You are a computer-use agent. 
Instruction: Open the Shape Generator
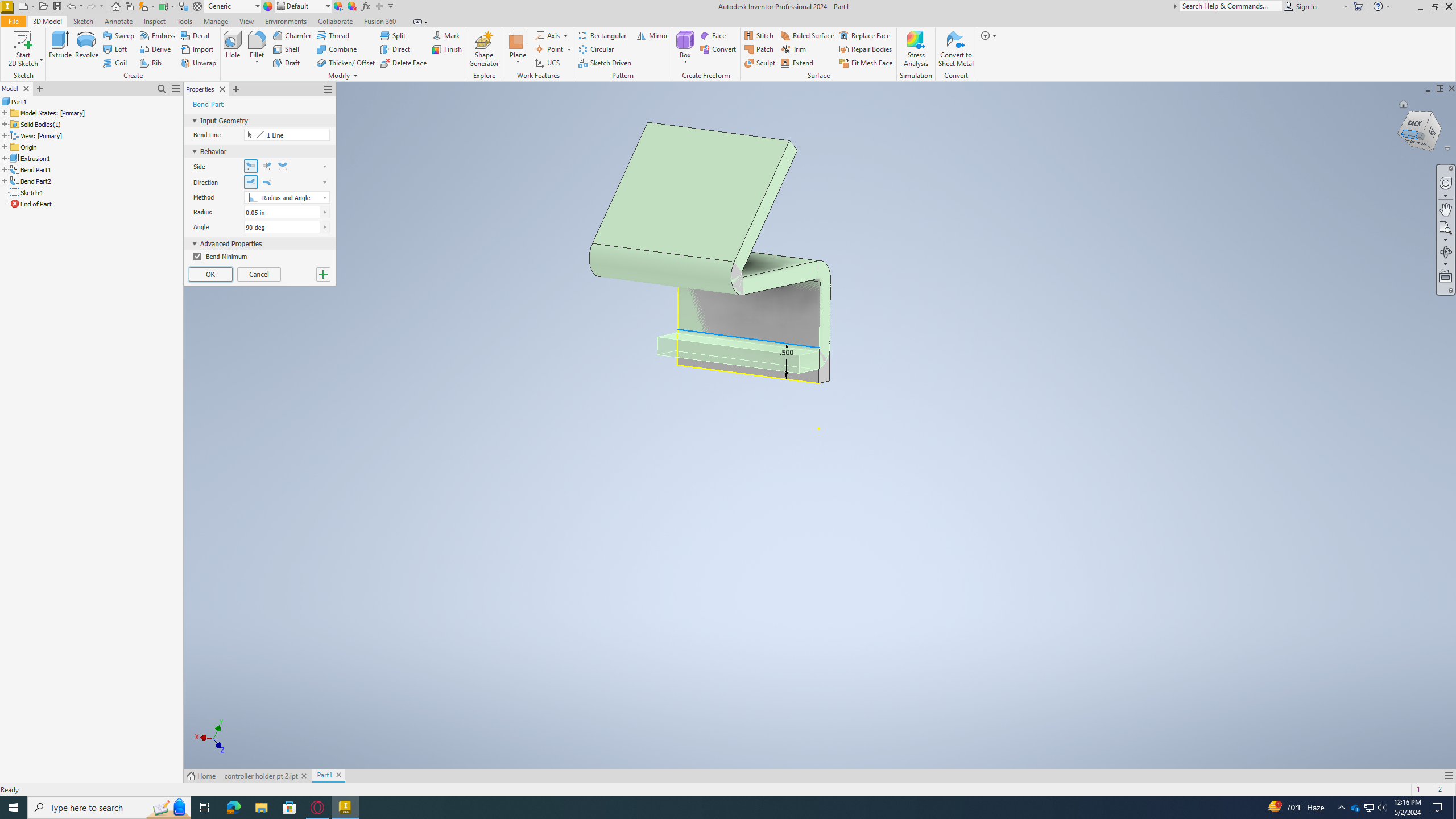(x=483, y=49)
